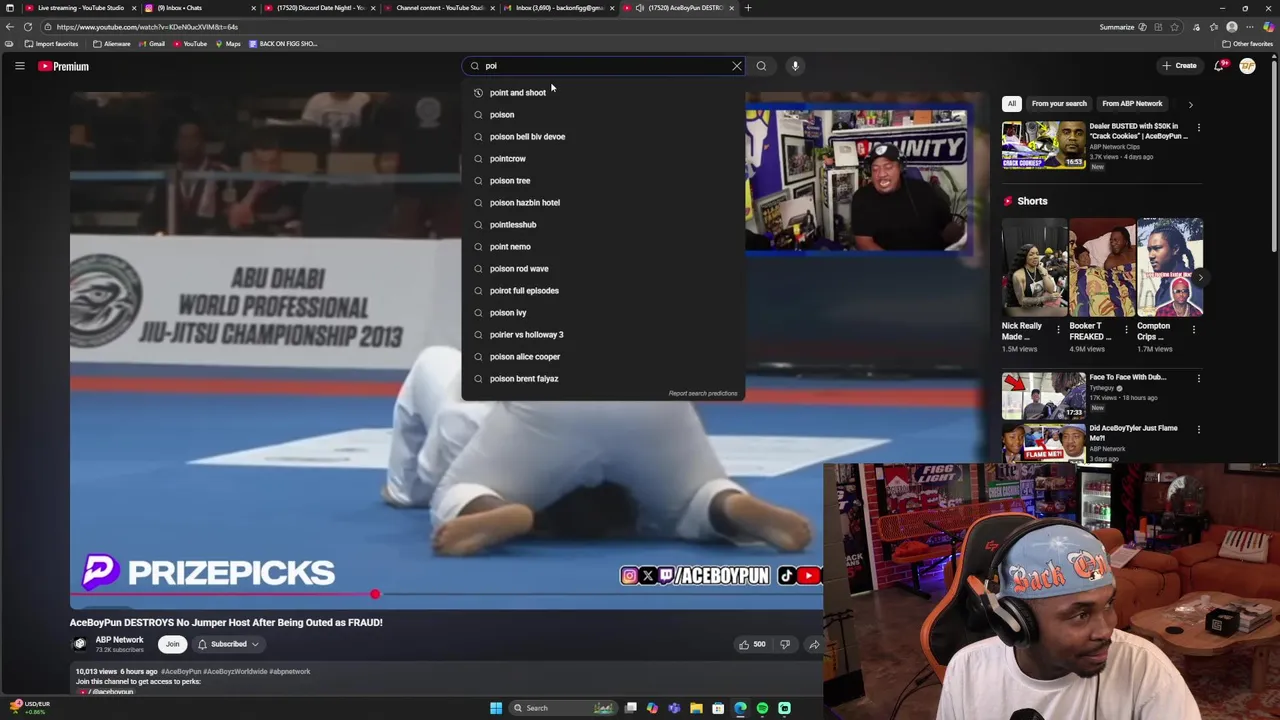Launch Microsoft Copilot from taskbar
The width and height of the screenshot is (1280, 720).
[652, 708]
